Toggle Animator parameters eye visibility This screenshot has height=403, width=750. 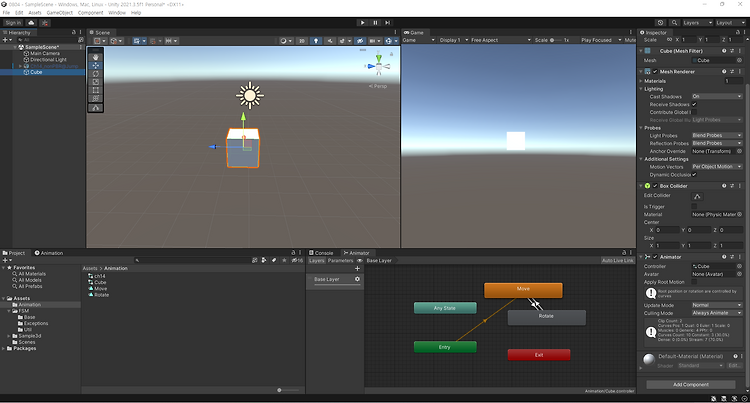pos(360,261)
